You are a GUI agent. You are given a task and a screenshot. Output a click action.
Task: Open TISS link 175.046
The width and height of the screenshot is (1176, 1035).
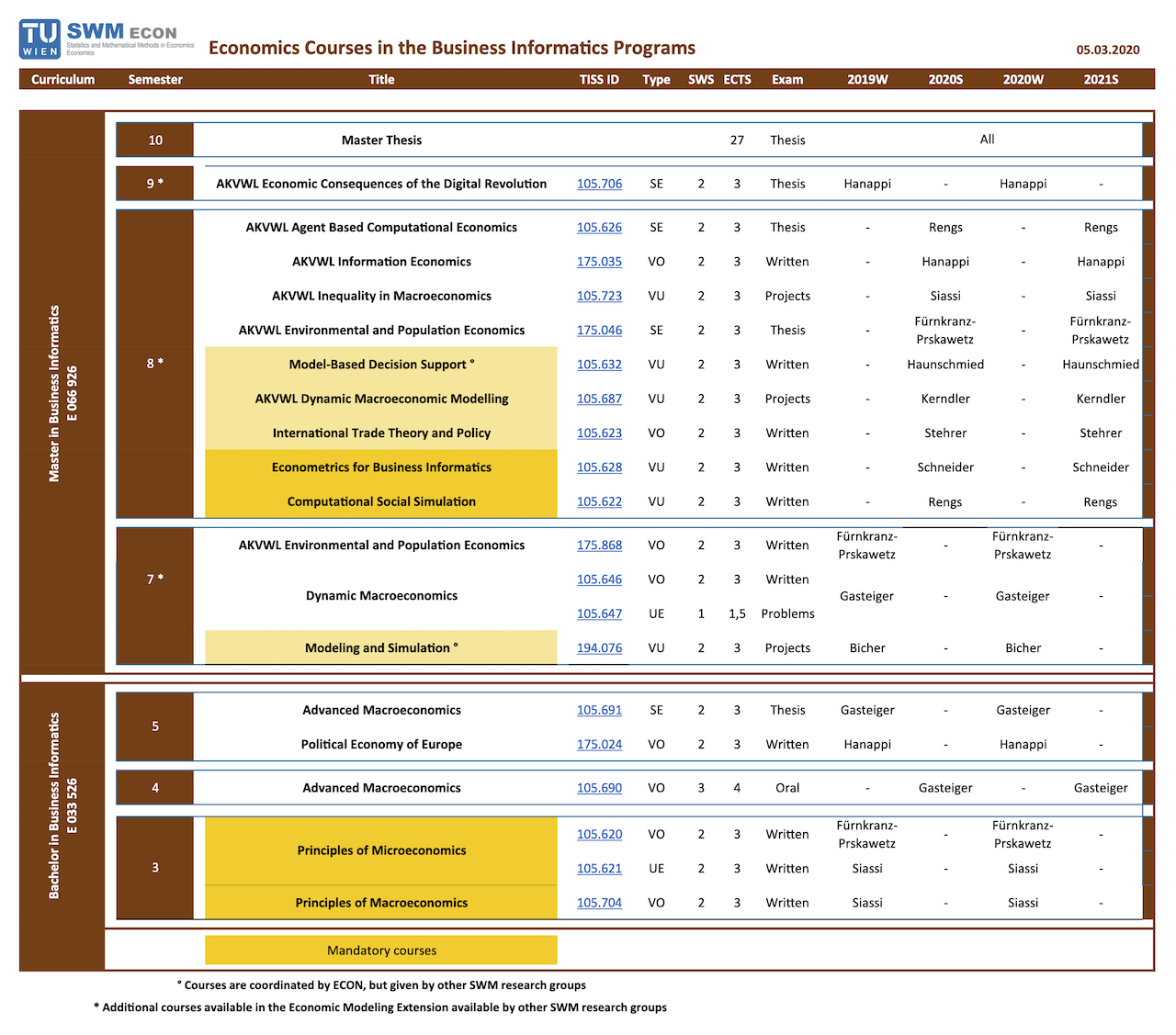point(599,330)
